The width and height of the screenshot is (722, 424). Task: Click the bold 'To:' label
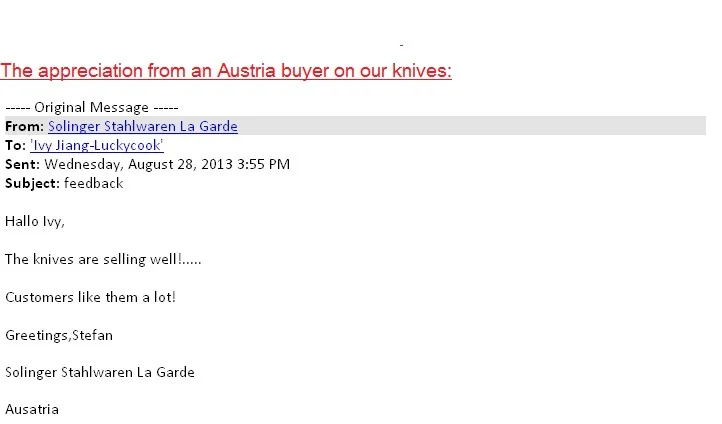[x=15, y=145]
